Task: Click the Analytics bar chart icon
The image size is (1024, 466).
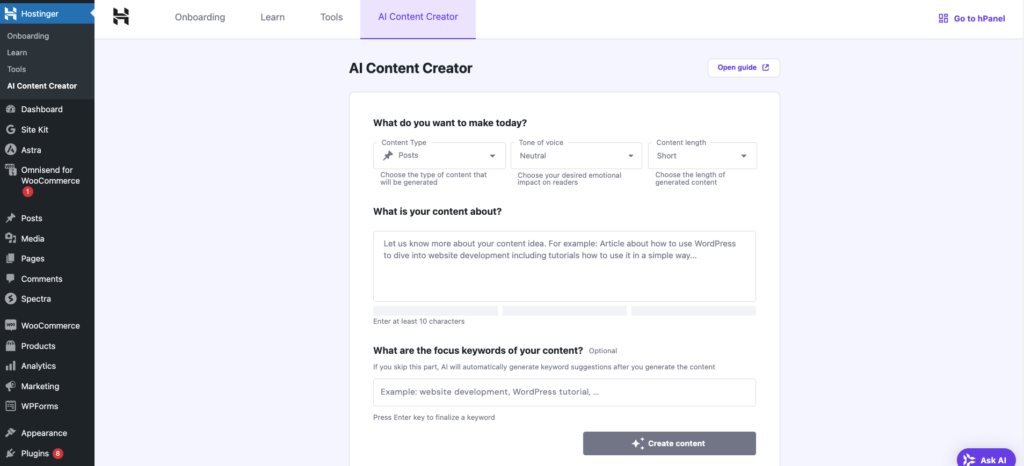Action: point(10,366)
